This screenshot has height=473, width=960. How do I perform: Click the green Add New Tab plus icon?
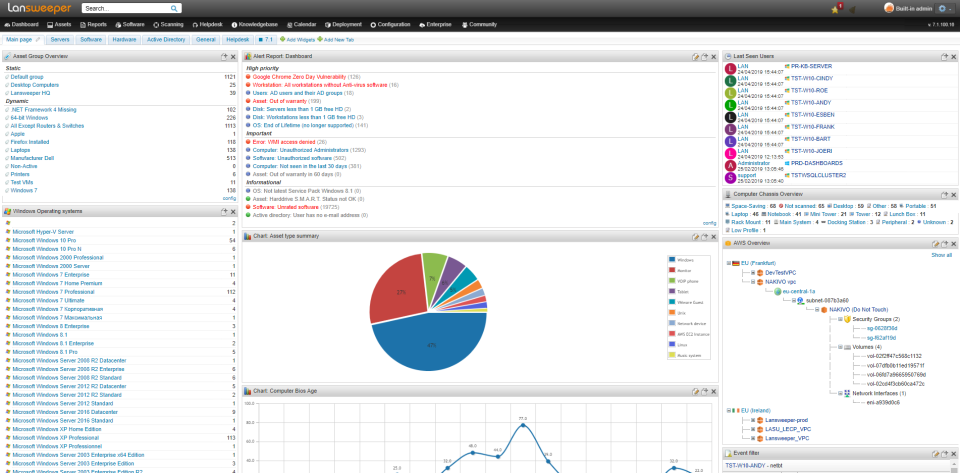(x=320, y=39)
